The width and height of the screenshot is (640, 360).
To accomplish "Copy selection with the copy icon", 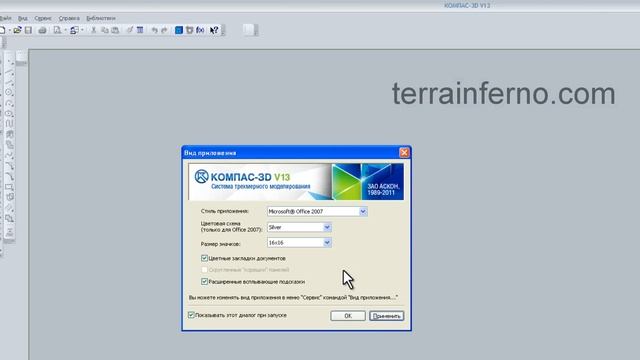I will click(x=104, y=30).
